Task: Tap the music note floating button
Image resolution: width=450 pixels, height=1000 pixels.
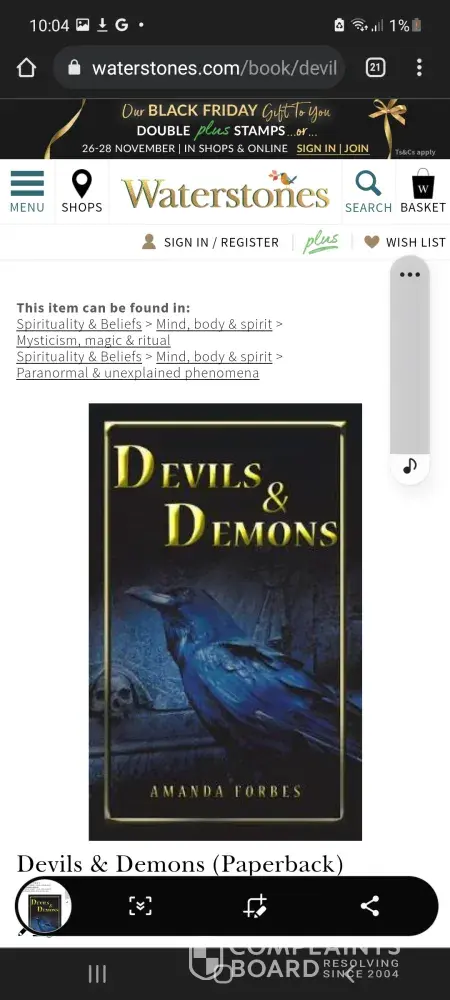Action: (x=410, y=466)
